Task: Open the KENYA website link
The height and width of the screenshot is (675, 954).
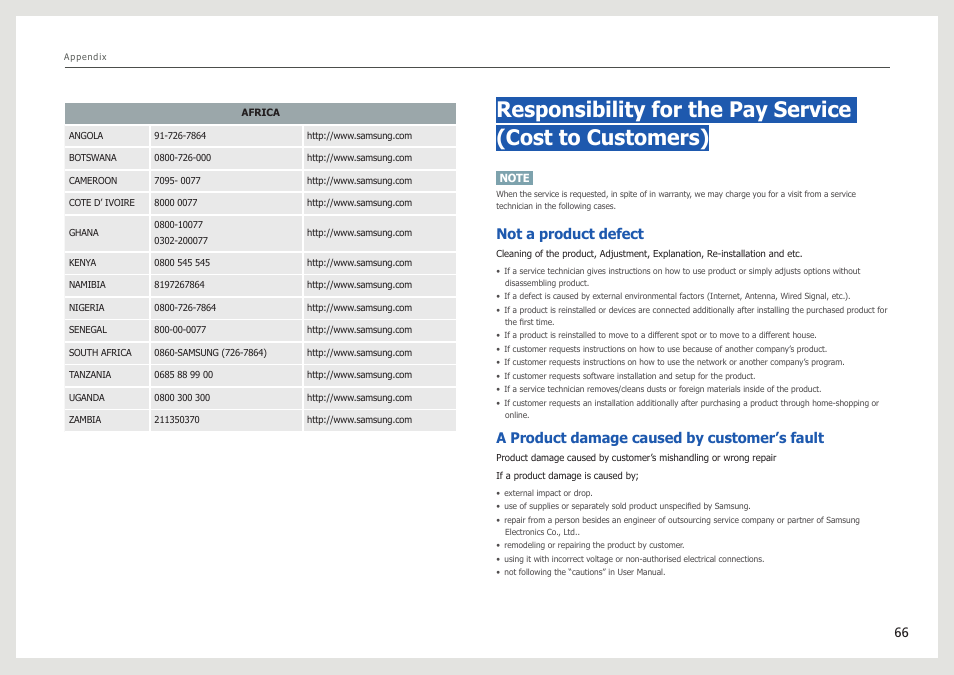Action: coord(359,263)
